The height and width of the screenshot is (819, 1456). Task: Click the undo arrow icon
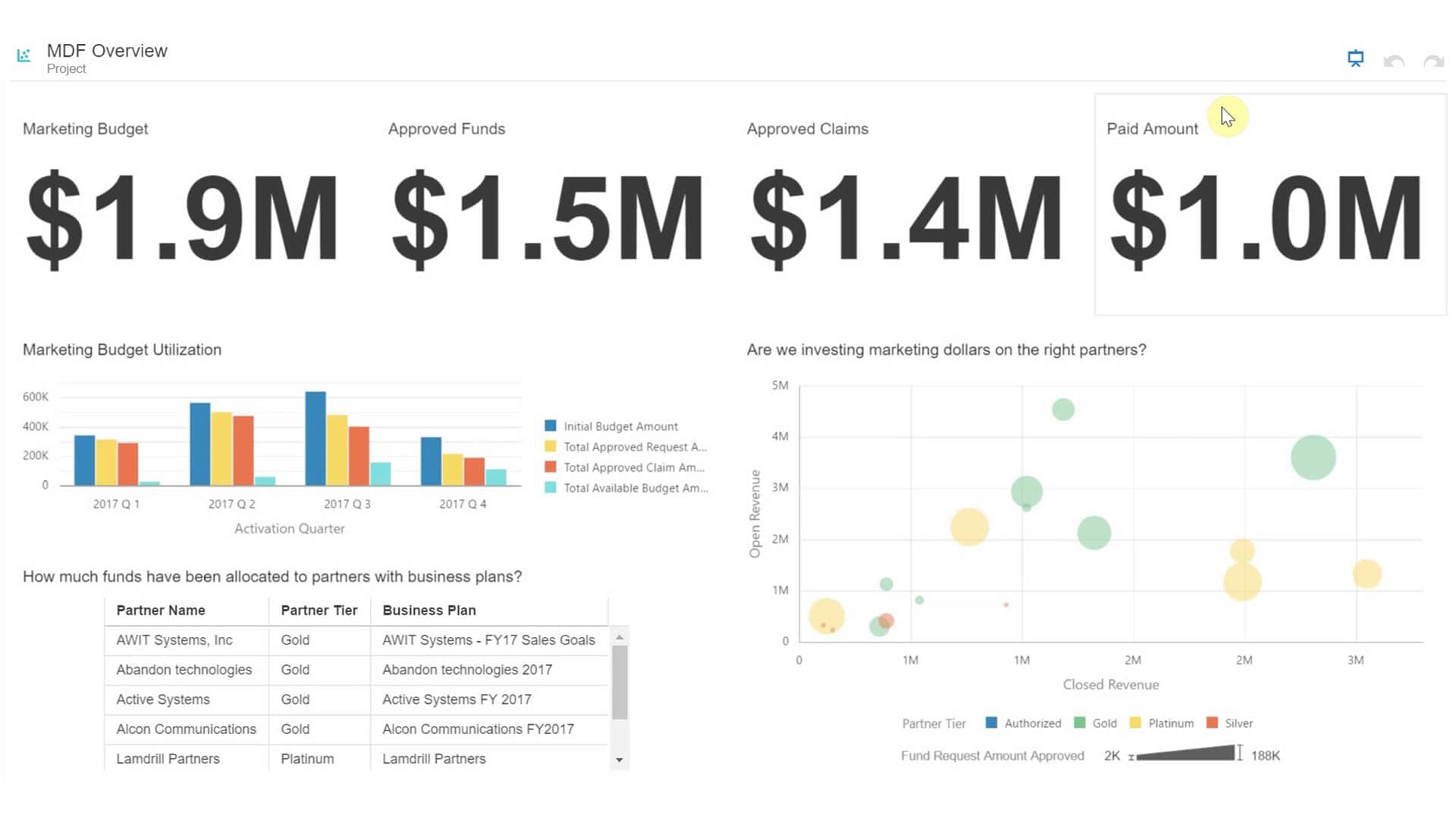(1394, 61)
